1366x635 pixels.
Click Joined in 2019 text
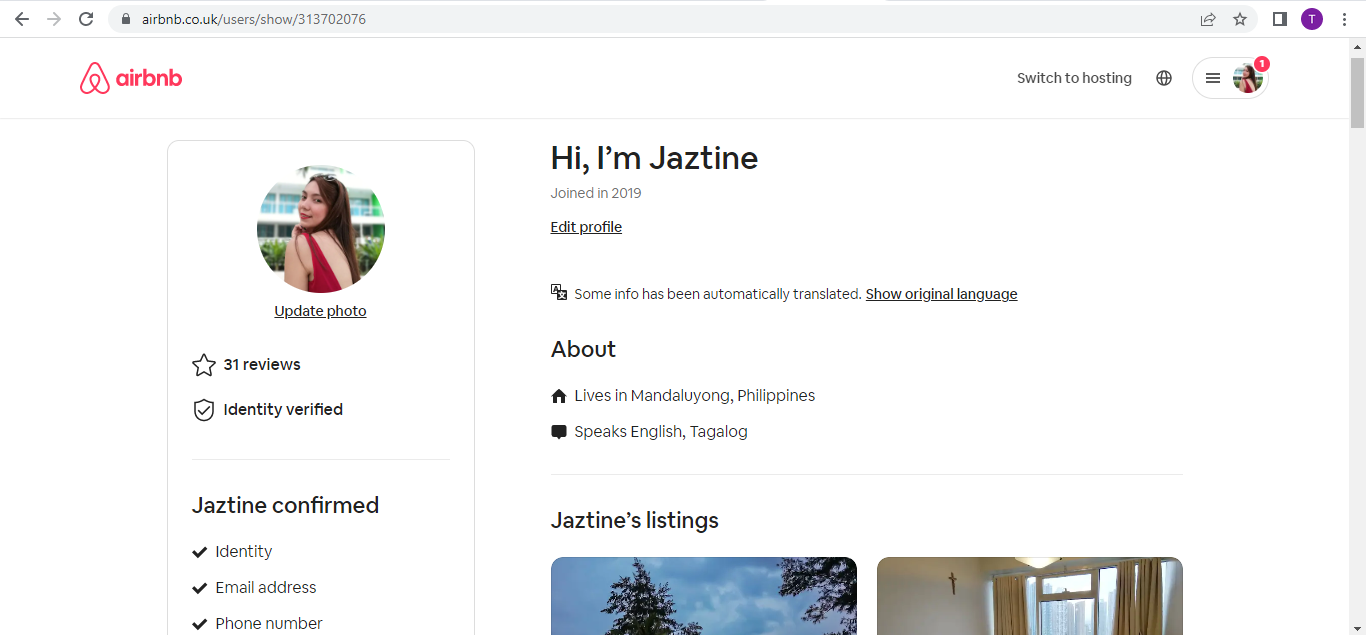click(596, 193)
